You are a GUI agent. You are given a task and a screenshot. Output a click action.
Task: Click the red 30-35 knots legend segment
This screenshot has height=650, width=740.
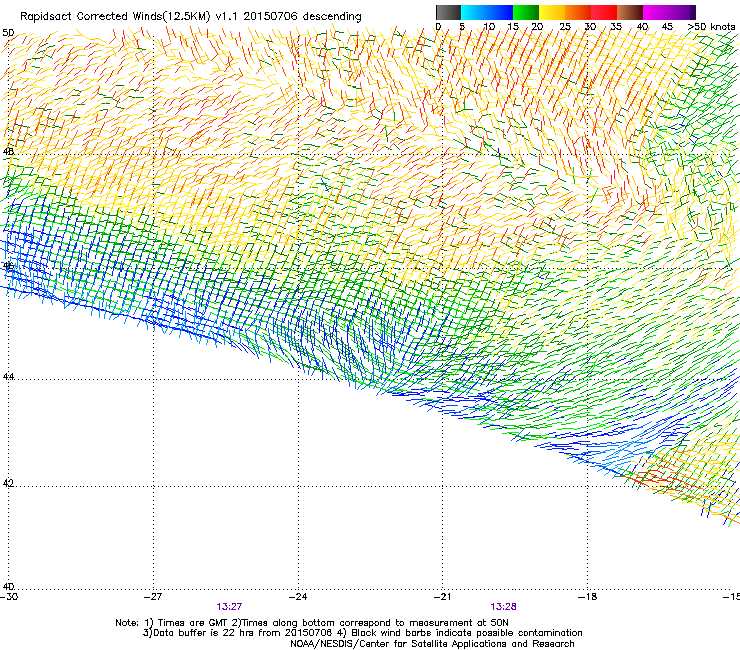click(604, 12)
